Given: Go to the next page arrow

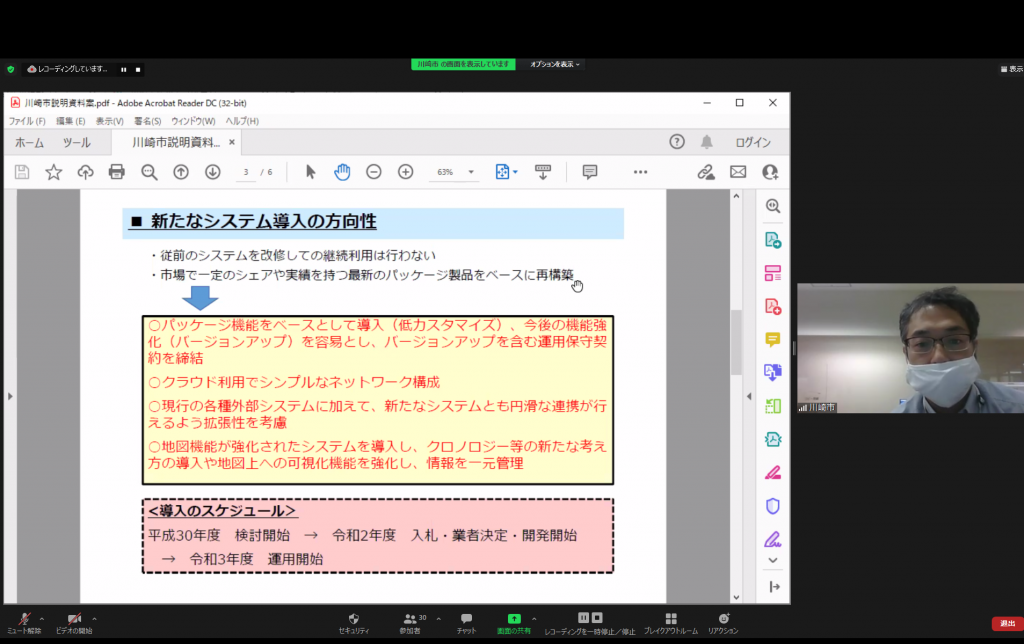Looking at the screenshot, I should [212, 172].
